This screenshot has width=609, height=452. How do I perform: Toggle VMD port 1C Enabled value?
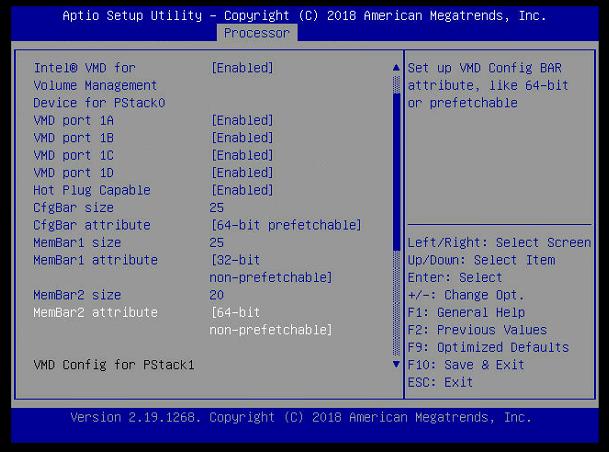pyautogui.click(x=242, y=155)
